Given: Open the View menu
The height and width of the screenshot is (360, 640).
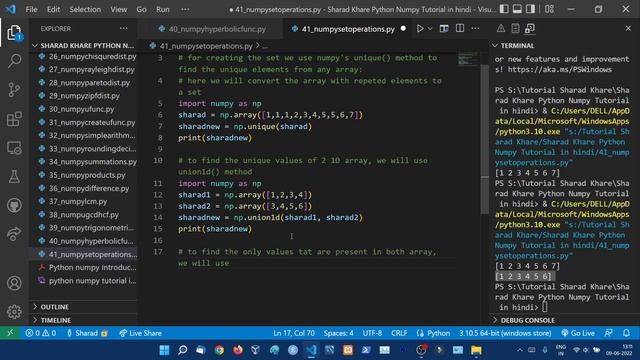Looking at the screenshot, I should point(118,9).
